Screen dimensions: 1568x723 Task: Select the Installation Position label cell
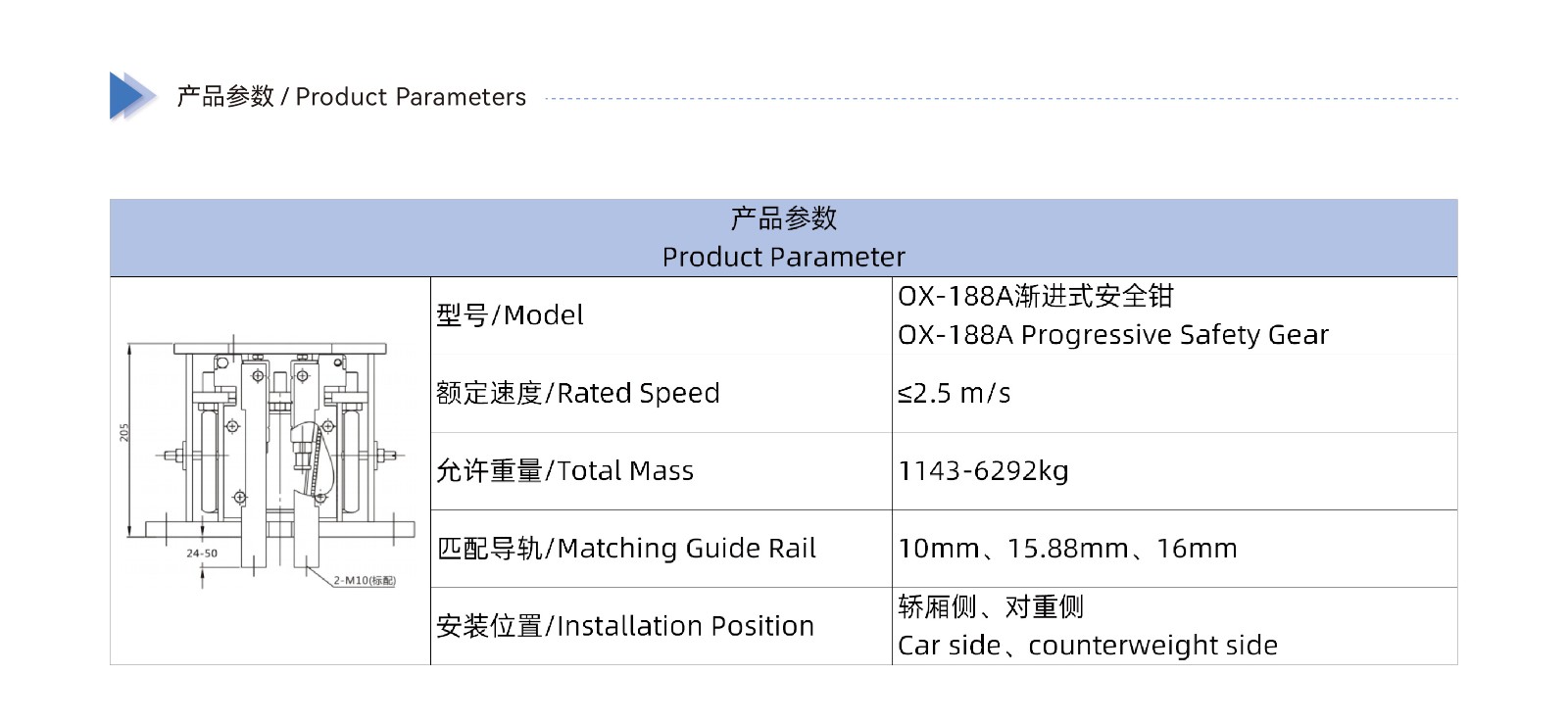pos(661,626)
